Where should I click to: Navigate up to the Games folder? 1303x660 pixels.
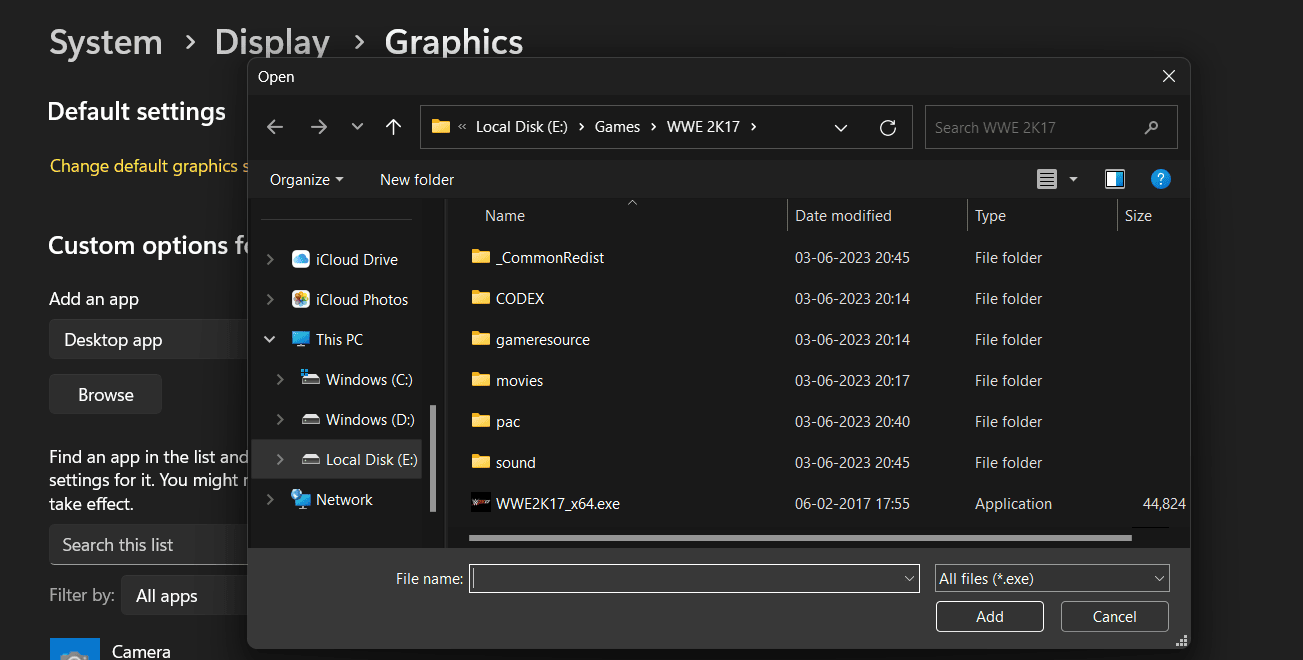[393, 127]
